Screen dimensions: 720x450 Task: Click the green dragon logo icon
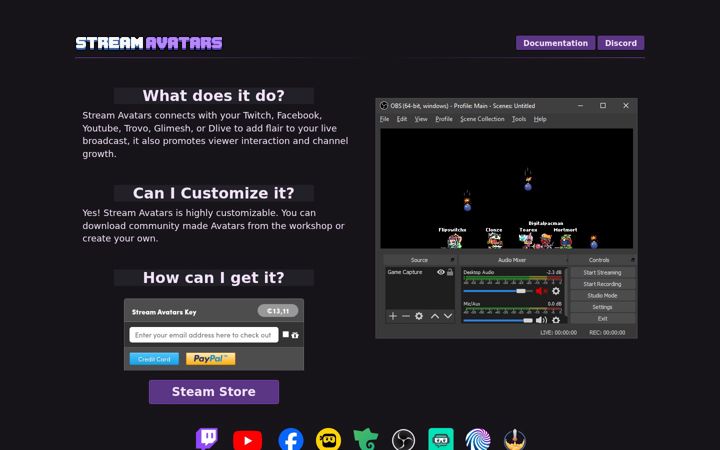click(x=366, y=440)
